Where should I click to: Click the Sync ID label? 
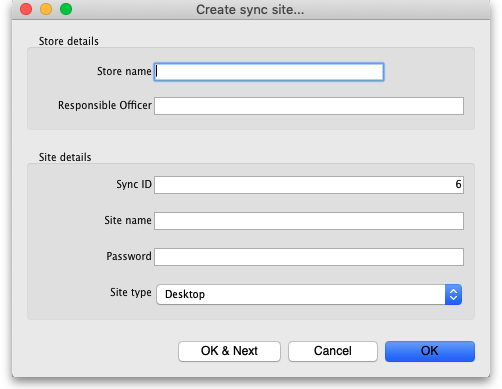pos(134,184)
